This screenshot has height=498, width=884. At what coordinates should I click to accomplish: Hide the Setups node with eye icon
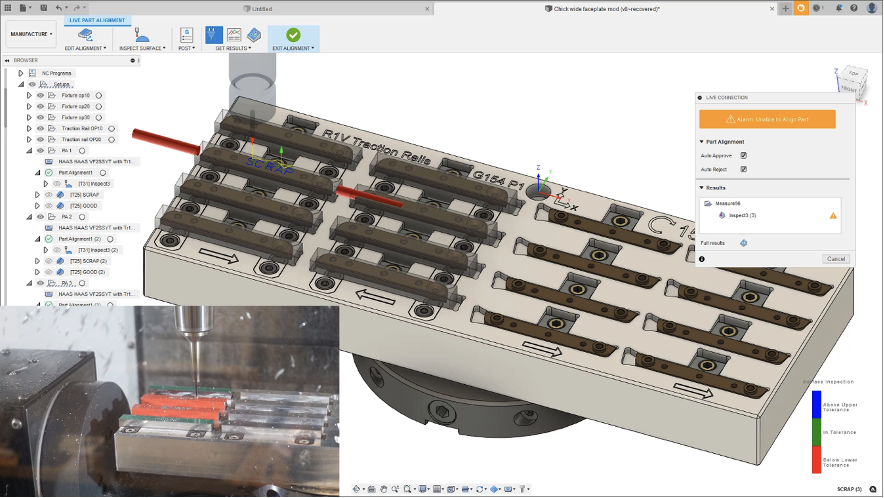[32, 84]
